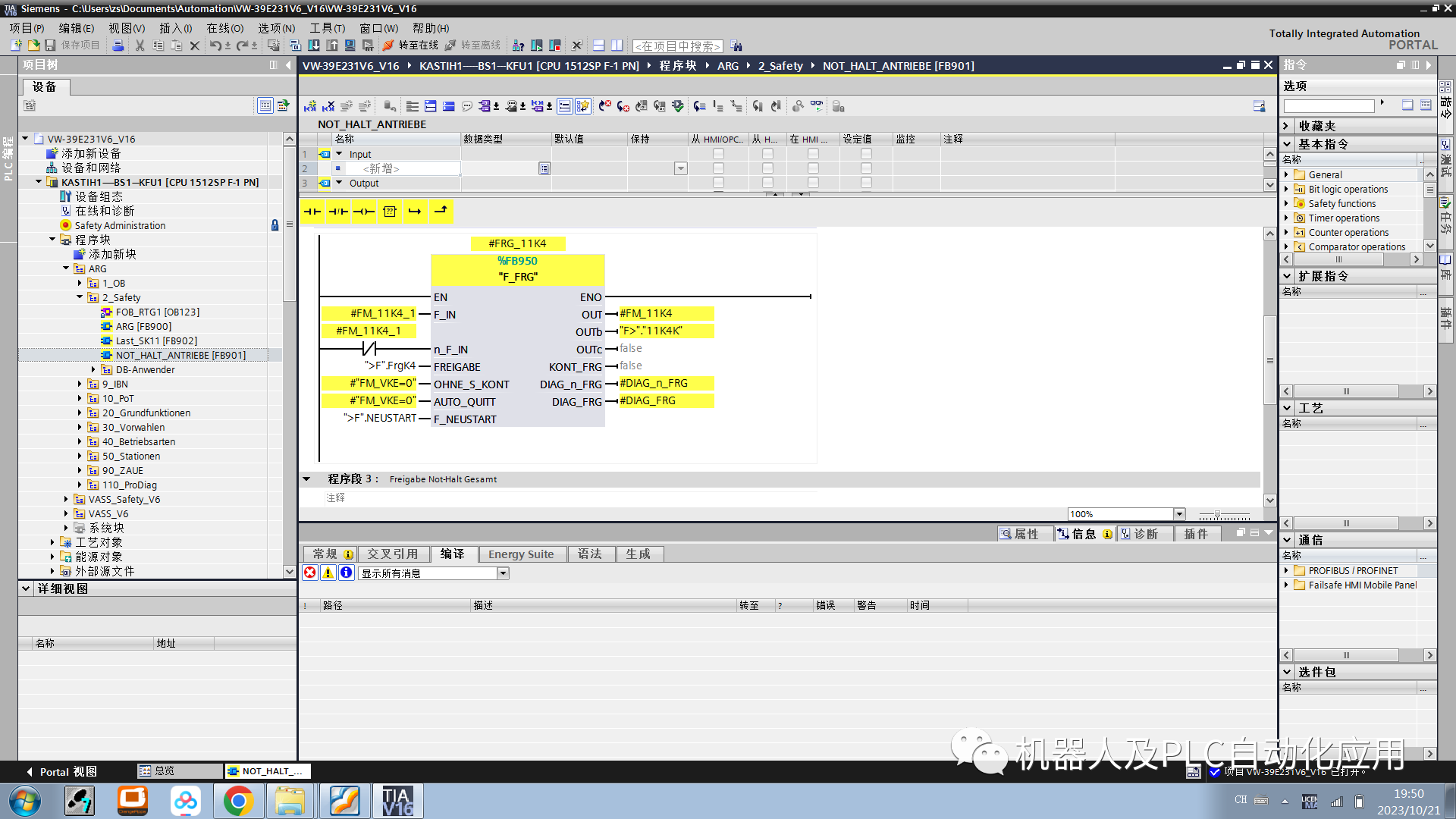Viewport: 1456px width, 819px height.
Task: Switch to the Energy Suite tab
Action: point(521,554)
